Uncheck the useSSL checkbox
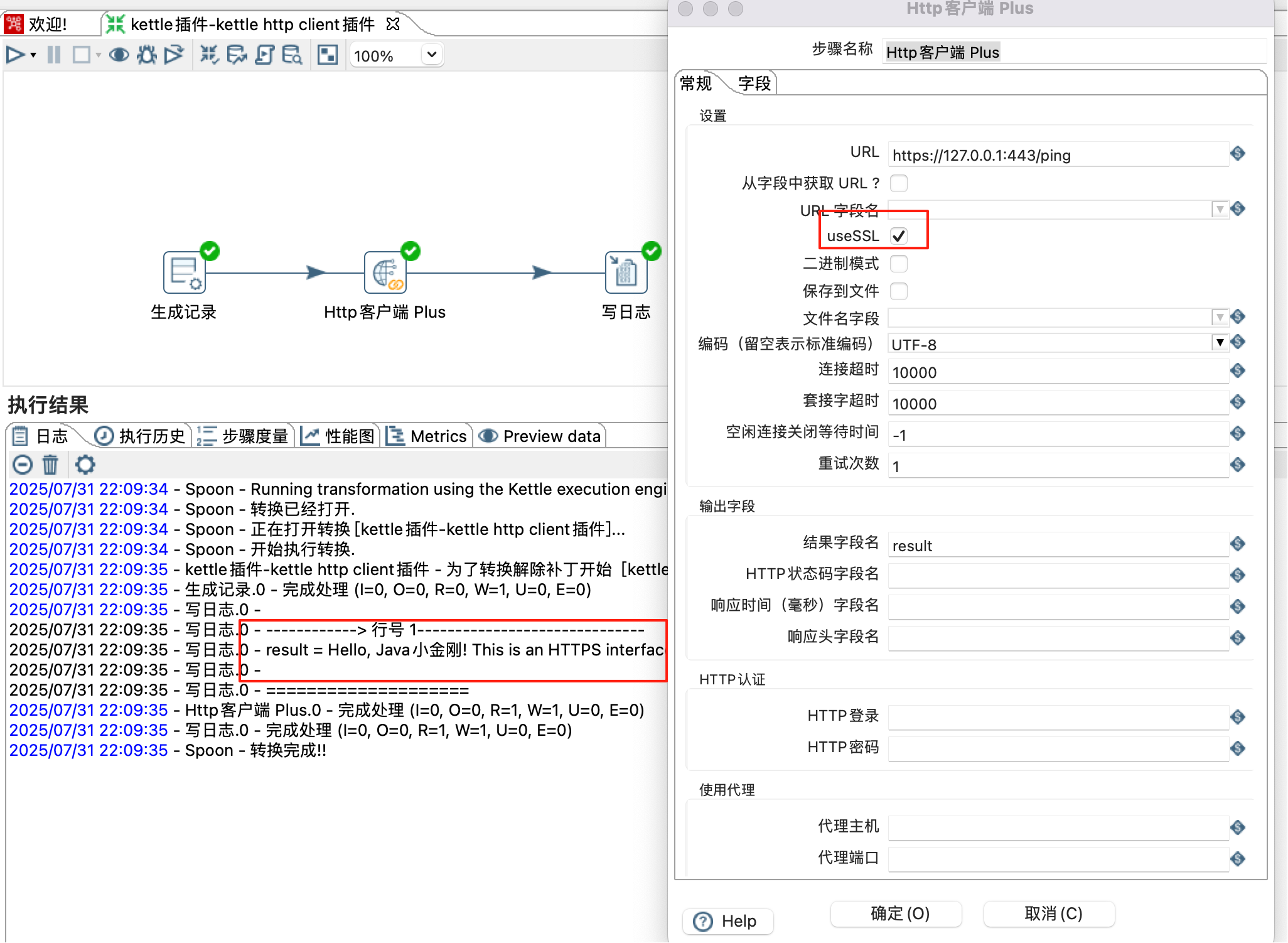 pos(899,236)
